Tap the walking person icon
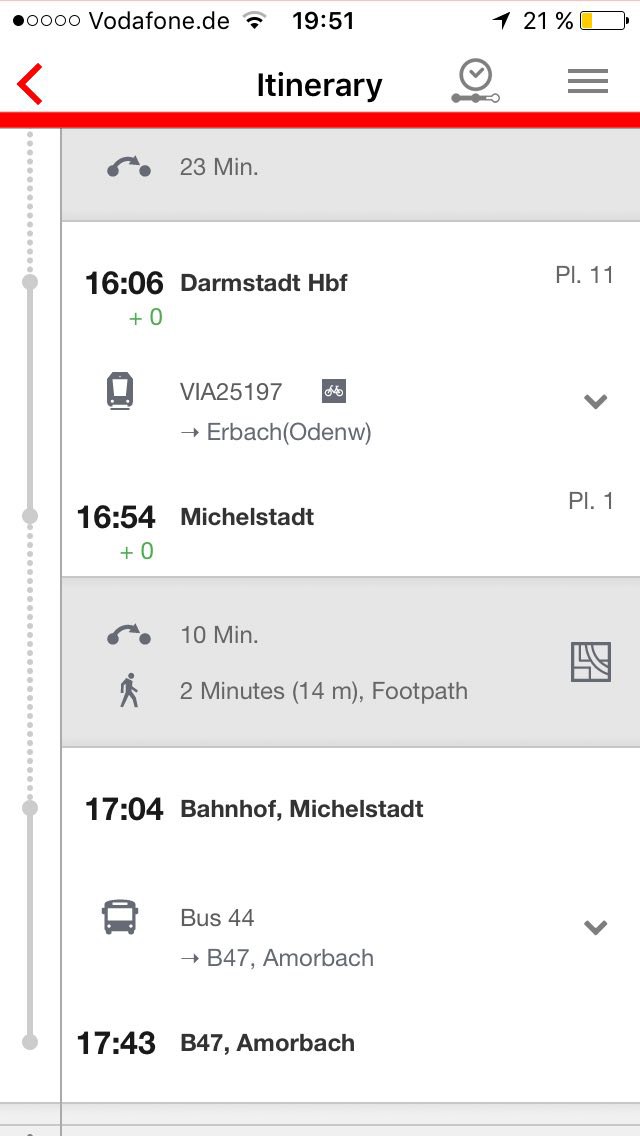This screenshot has width=640, height=1136. point(129,691)
